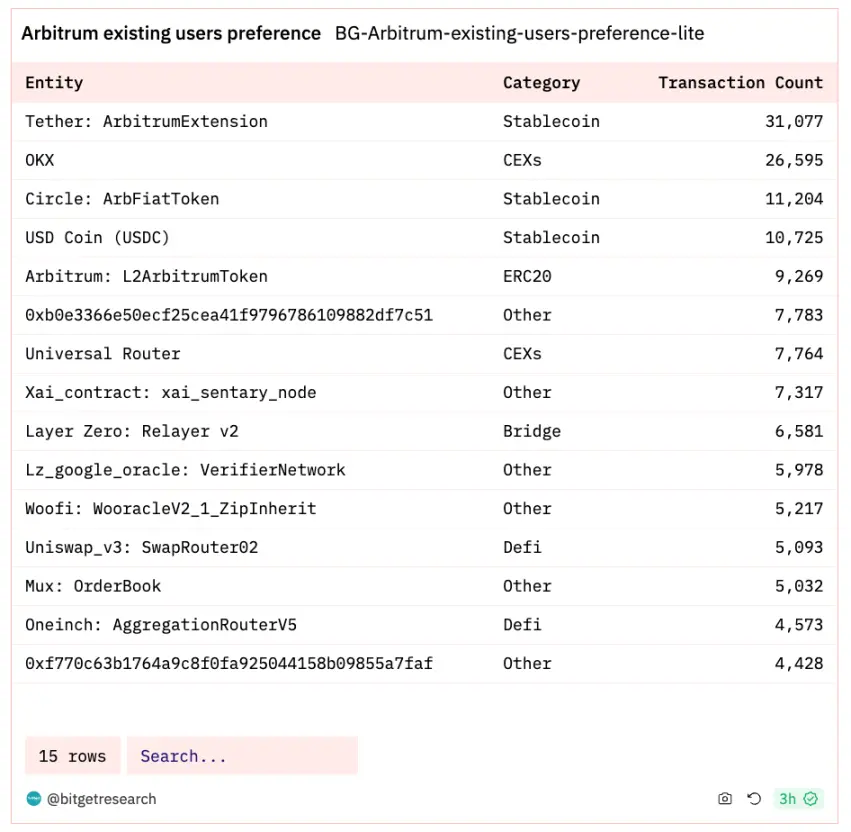
Task: Click the Universal Router row
Action: (x=103, y=354)
